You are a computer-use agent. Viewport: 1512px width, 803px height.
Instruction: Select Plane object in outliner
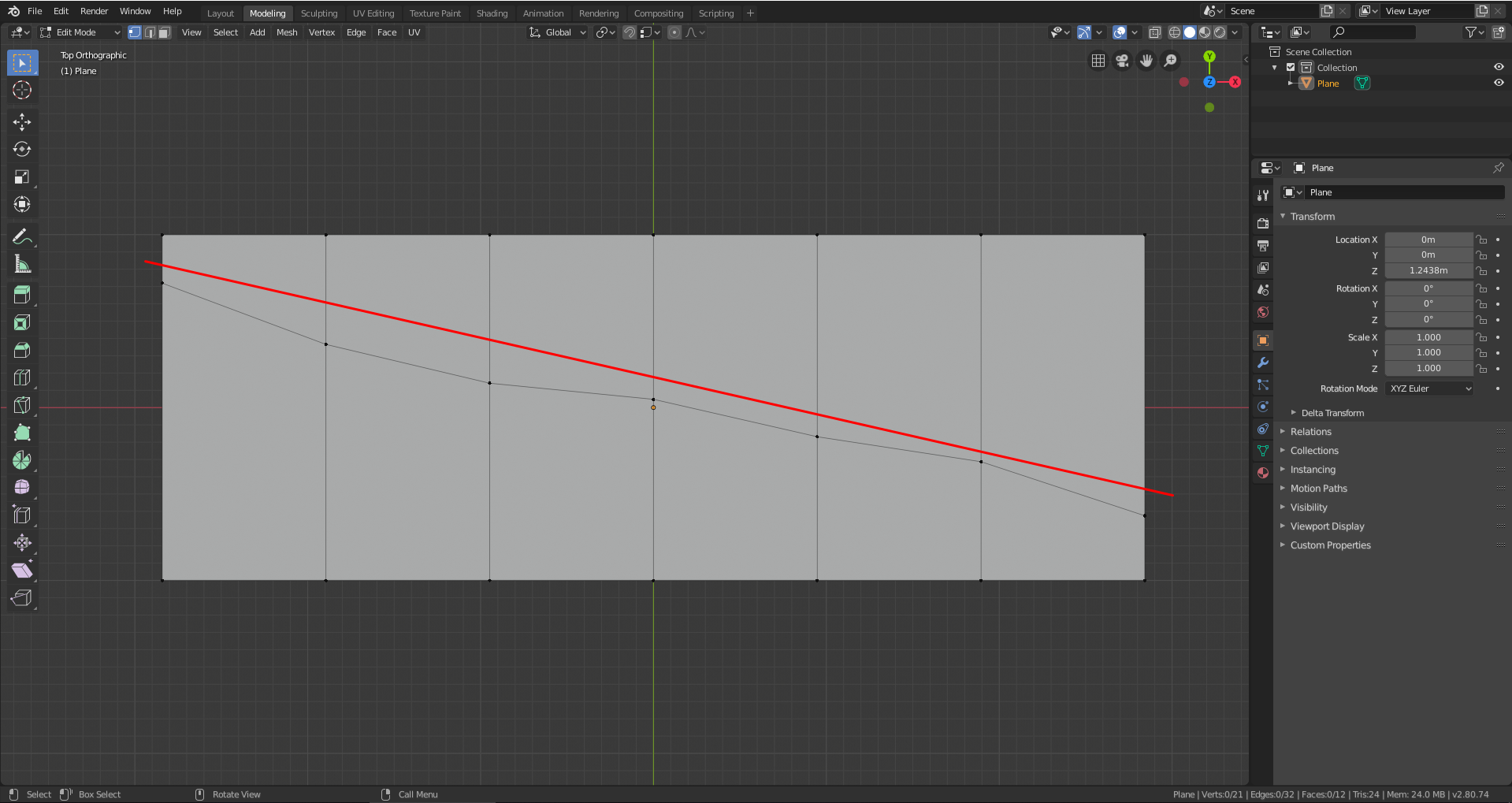point(1328,84)
